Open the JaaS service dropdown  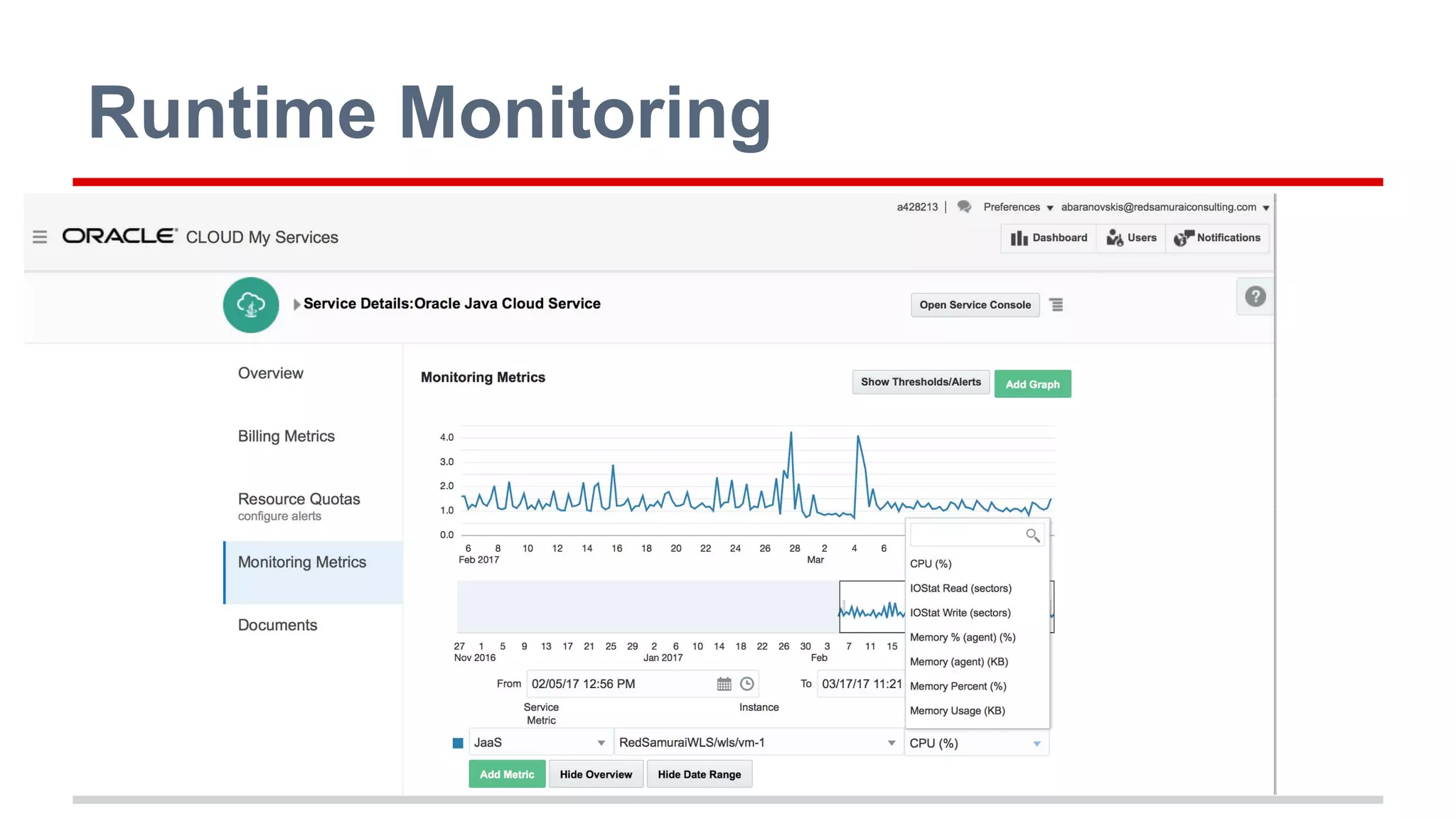pyautogui.click(x=540, y=743)
